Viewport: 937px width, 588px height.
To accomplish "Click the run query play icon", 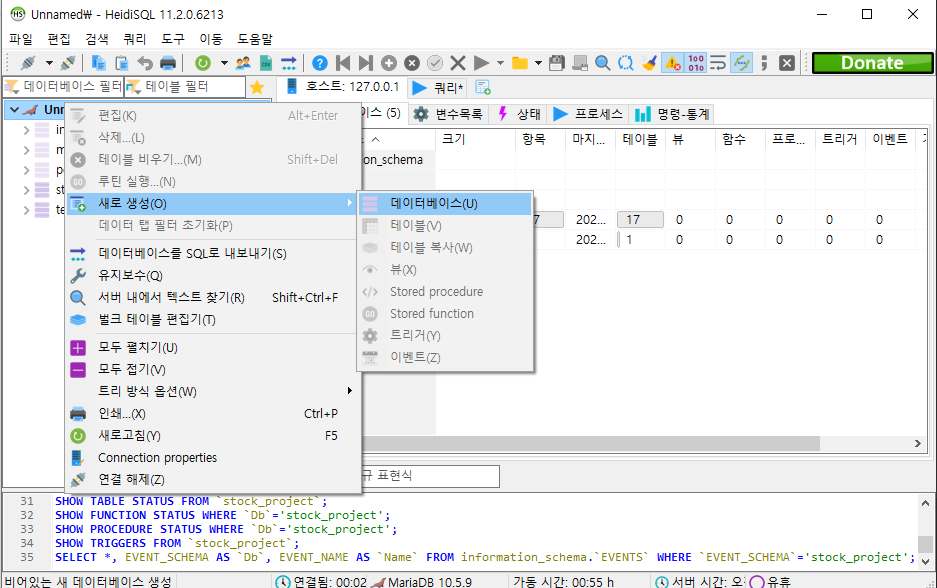I will pos(481,63).
